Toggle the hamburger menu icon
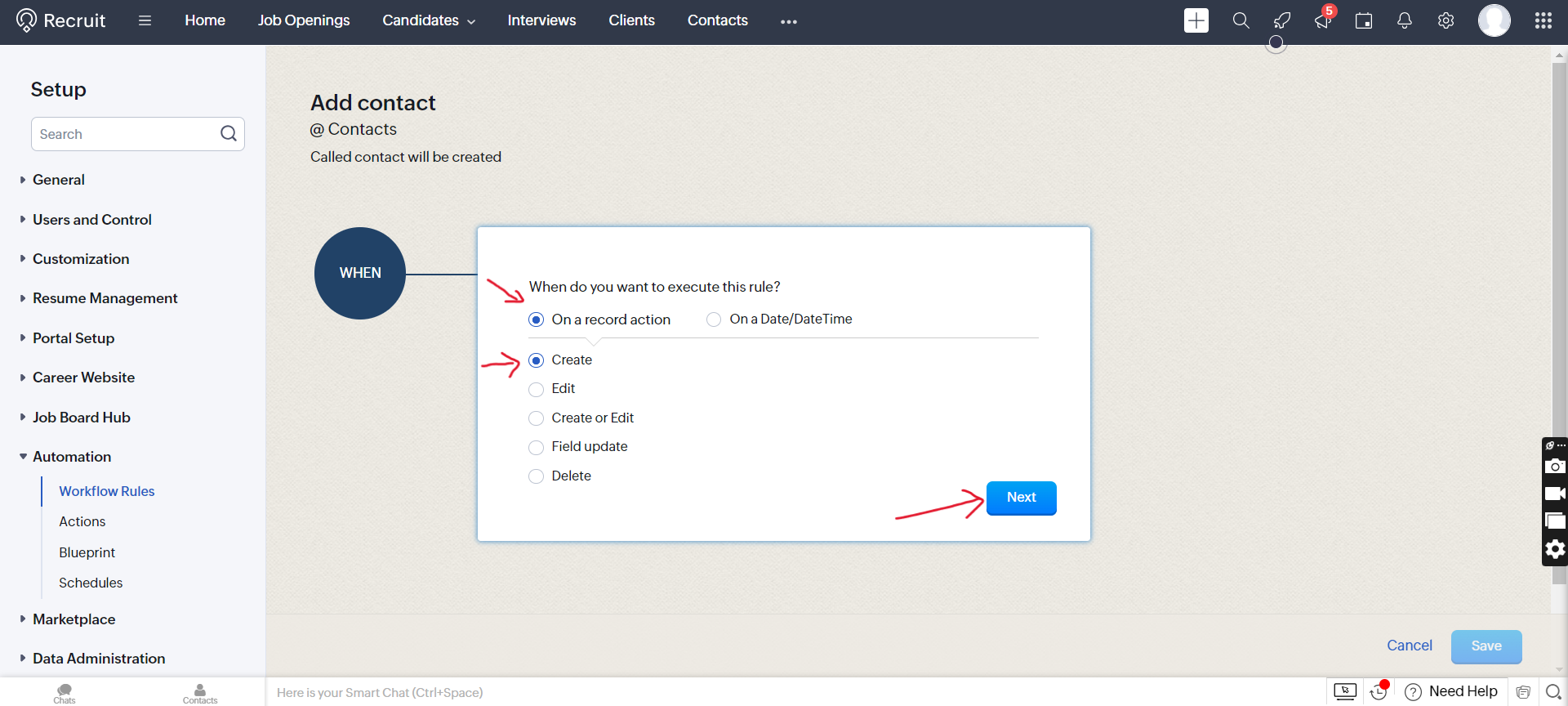The image size is (1568, 706). tap(145, 20)
